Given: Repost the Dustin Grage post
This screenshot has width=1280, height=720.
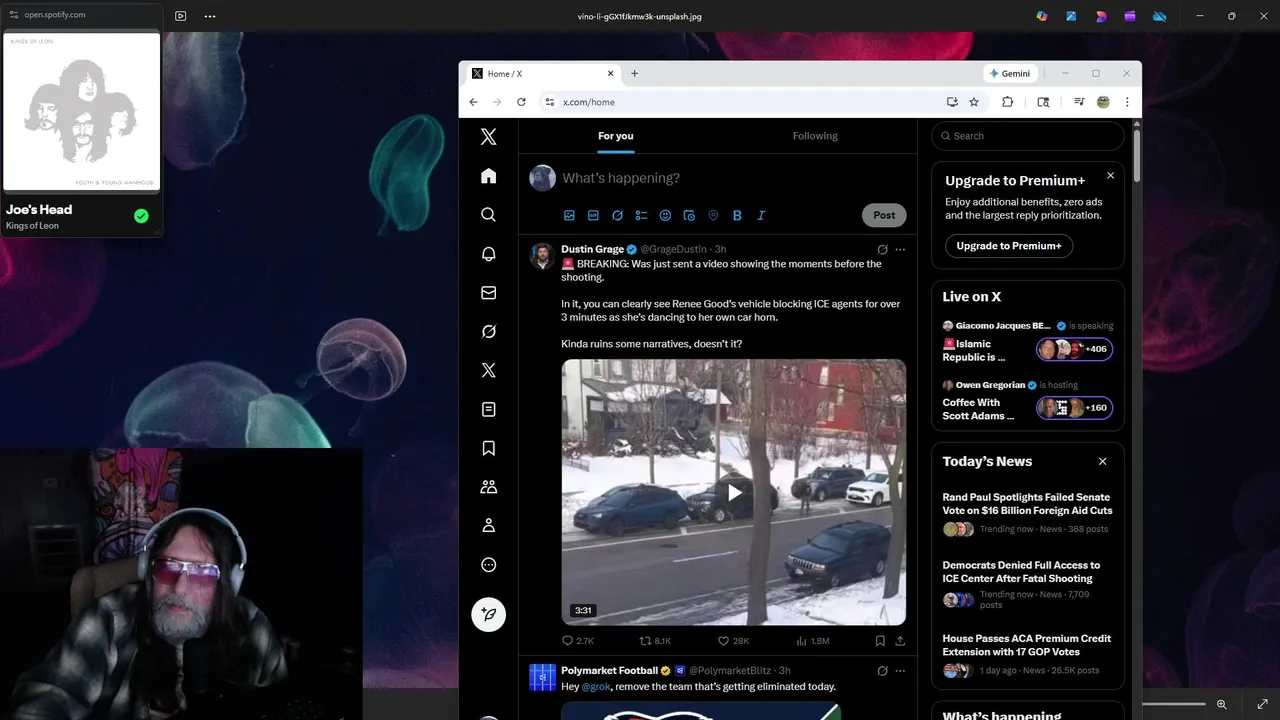Looking at the screenshot, I should [x=655, y=641].
